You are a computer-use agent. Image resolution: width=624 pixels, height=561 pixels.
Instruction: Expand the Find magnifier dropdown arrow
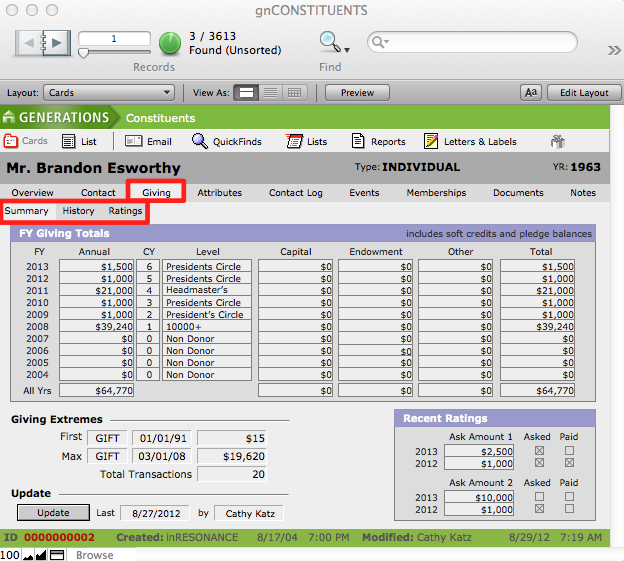click(347, 48)
